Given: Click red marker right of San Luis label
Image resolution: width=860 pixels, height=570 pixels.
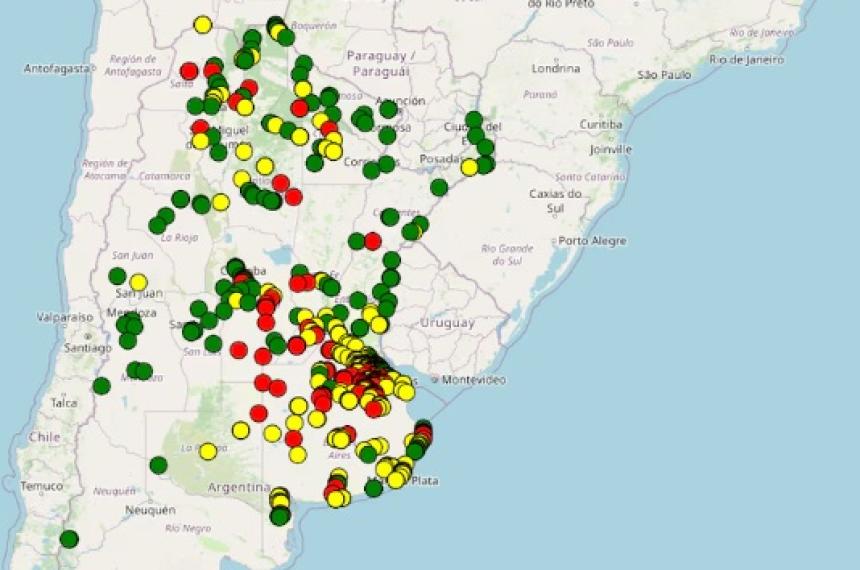Looking at the screenshot, I should click(239, 349).
